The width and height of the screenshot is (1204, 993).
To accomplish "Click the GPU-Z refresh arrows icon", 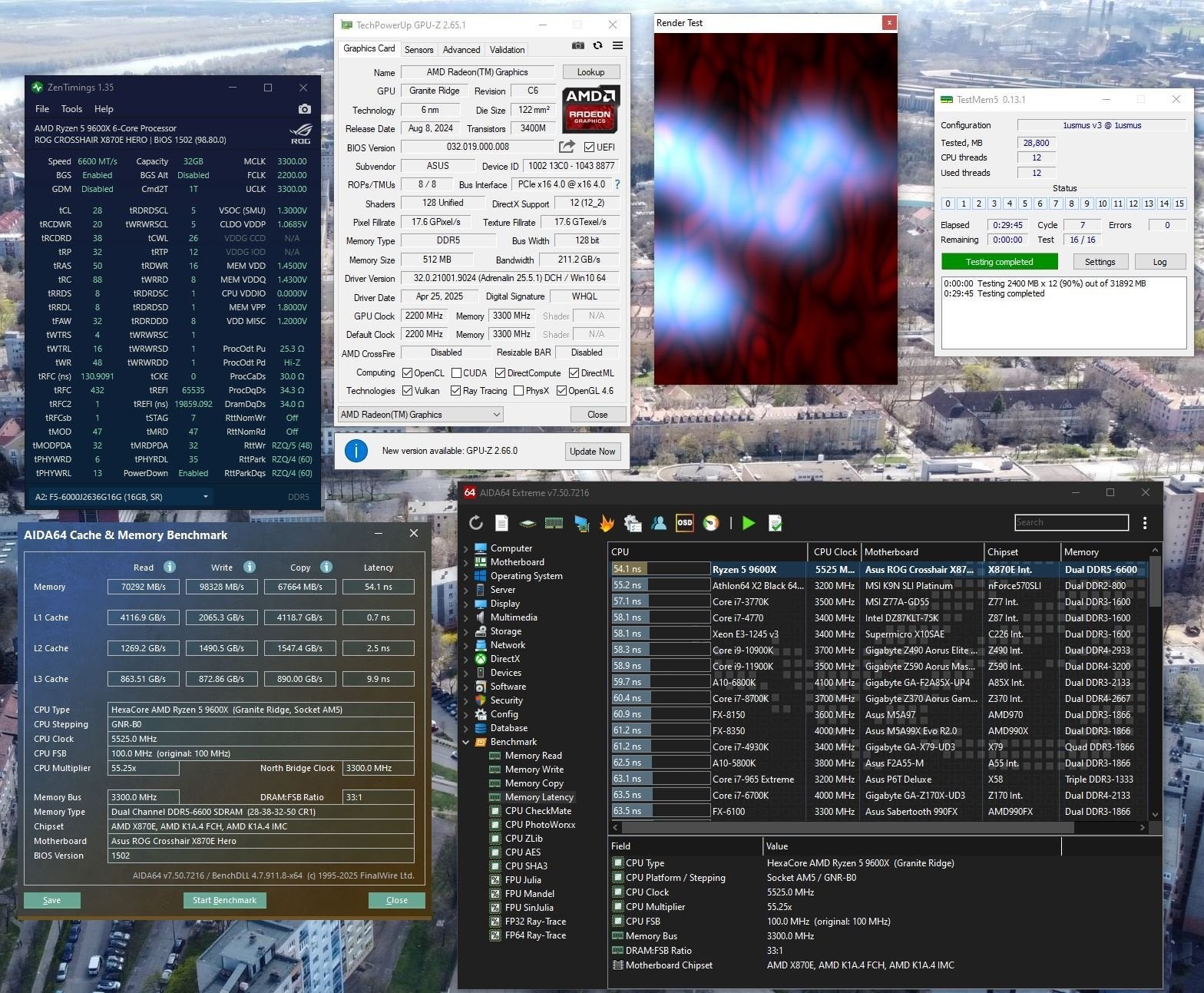I will click(x=597, y=46).
